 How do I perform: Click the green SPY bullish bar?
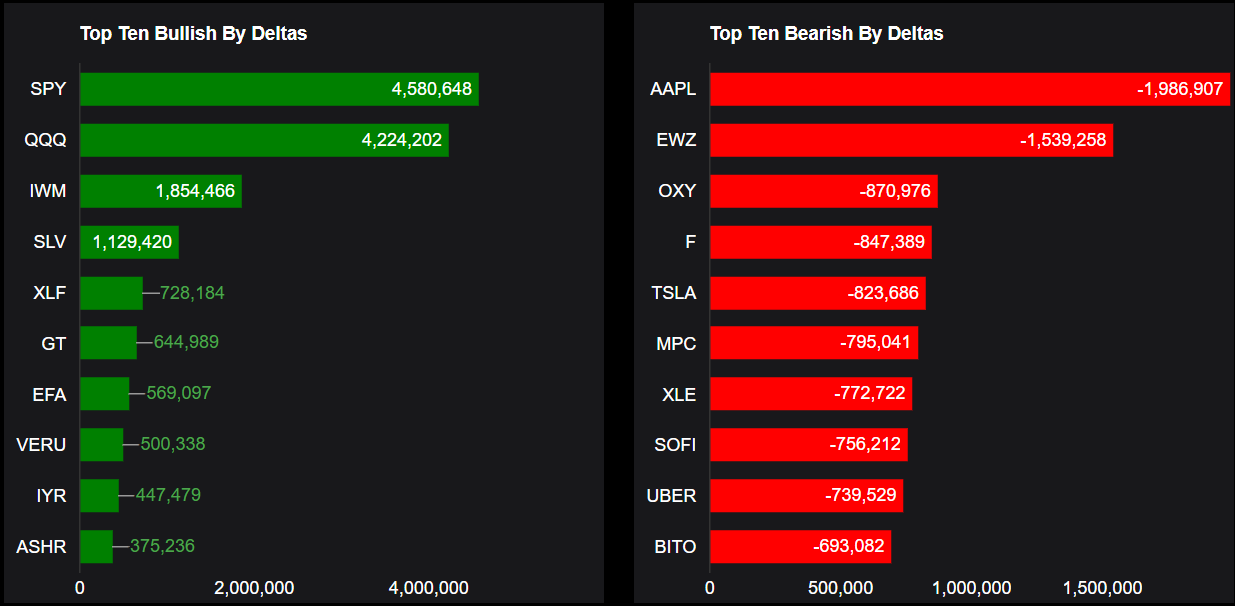click(x=279, y=89)
